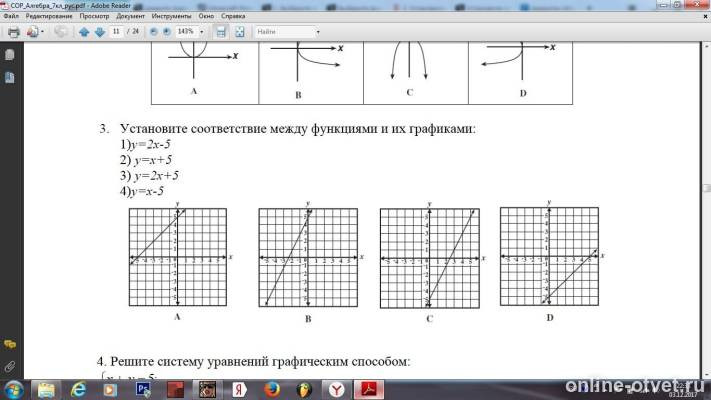Click the text "Решите систему уравнений графическим способом"
This screenshot has height=400, width=711.
pos(260,361)
